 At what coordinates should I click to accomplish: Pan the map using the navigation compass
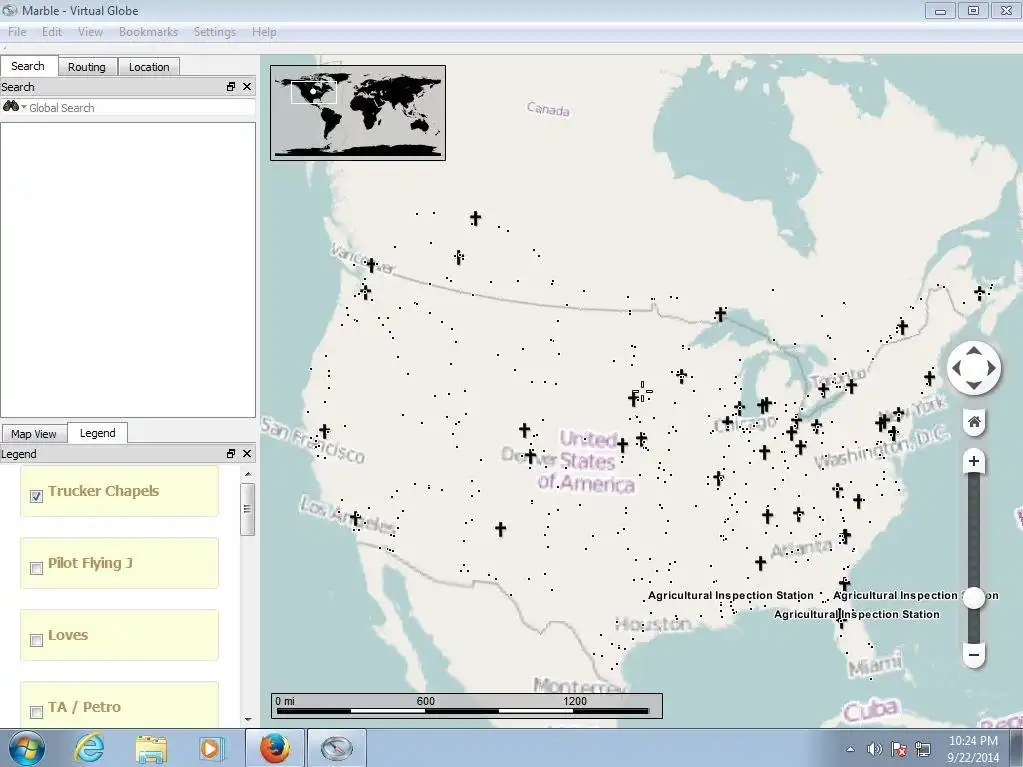(x=974, y=368)
